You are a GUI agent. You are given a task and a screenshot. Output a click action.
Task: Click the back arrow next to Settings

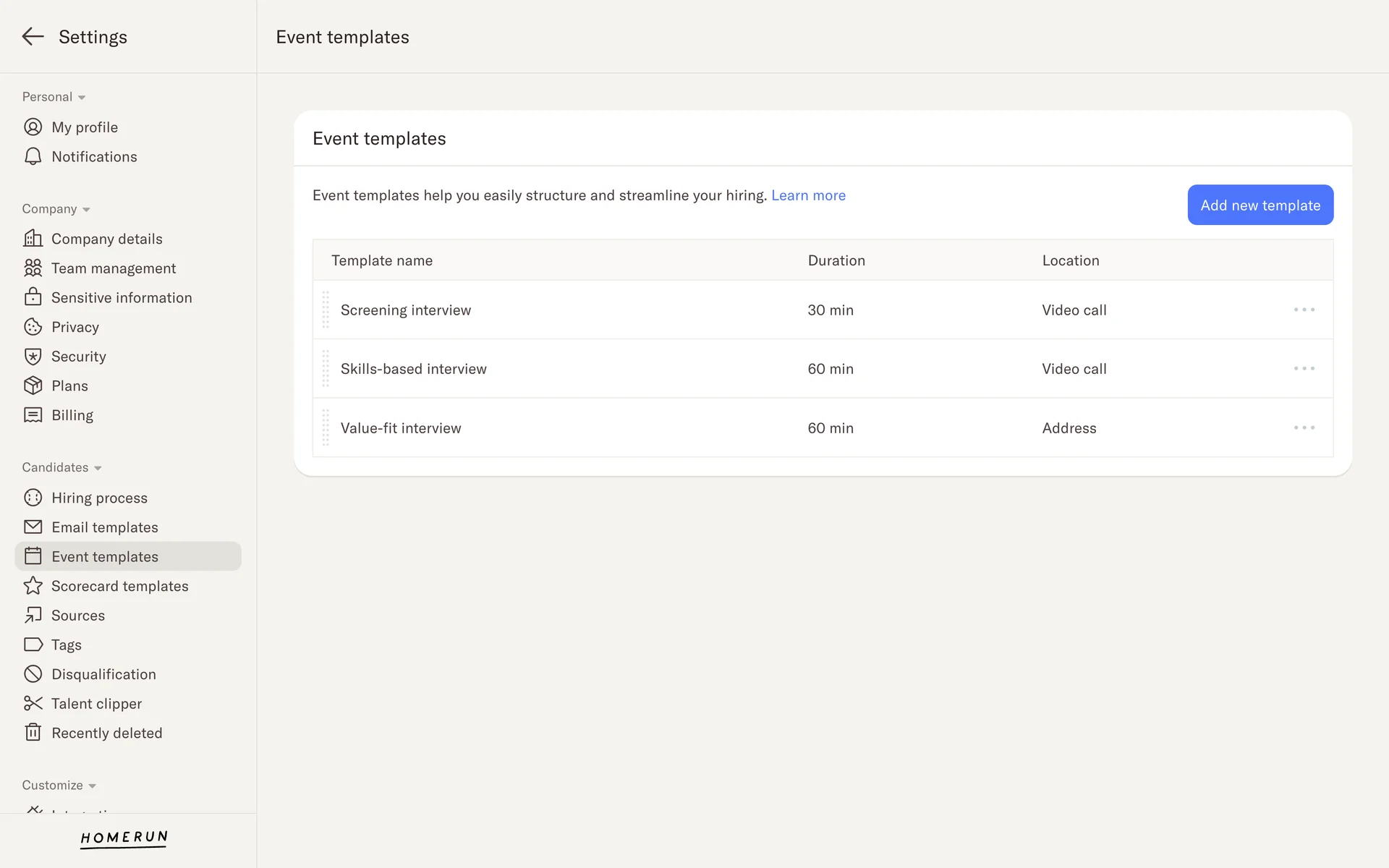click(33, 37)
